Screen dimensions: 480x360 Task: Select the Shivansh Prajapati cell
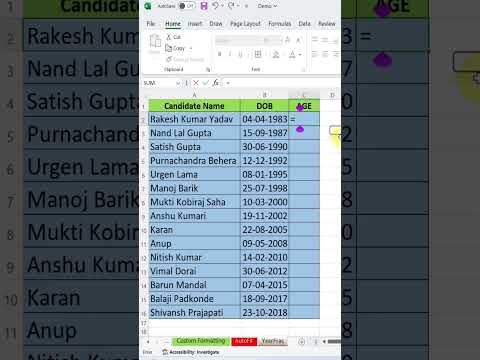pos(194,312)
